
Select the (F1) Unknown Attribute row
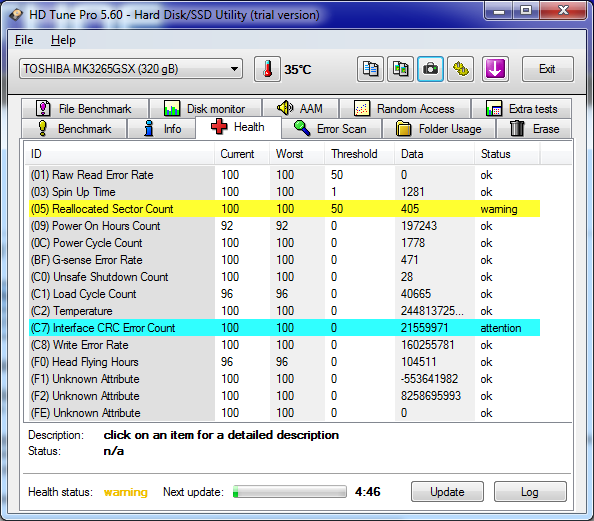[x=284, y=379]
